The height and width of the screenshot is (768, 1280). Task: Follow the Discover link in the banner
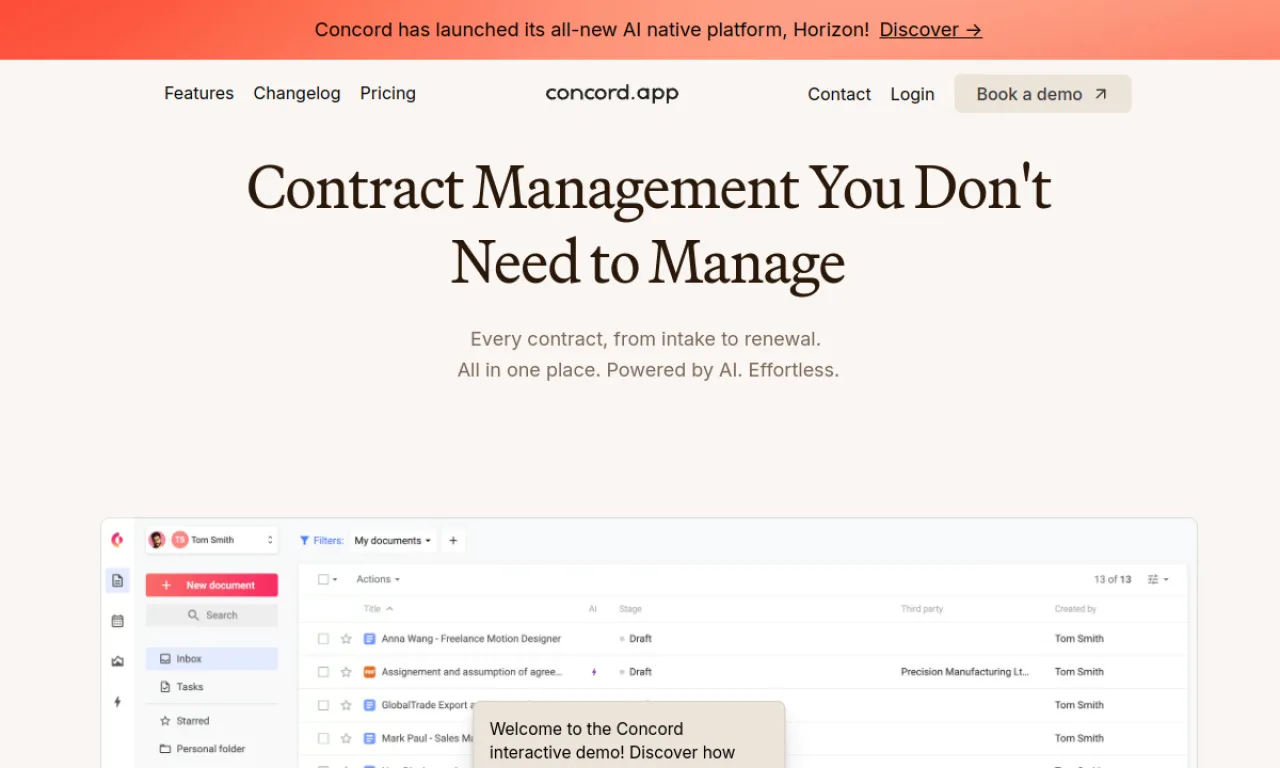pos(930,30)
